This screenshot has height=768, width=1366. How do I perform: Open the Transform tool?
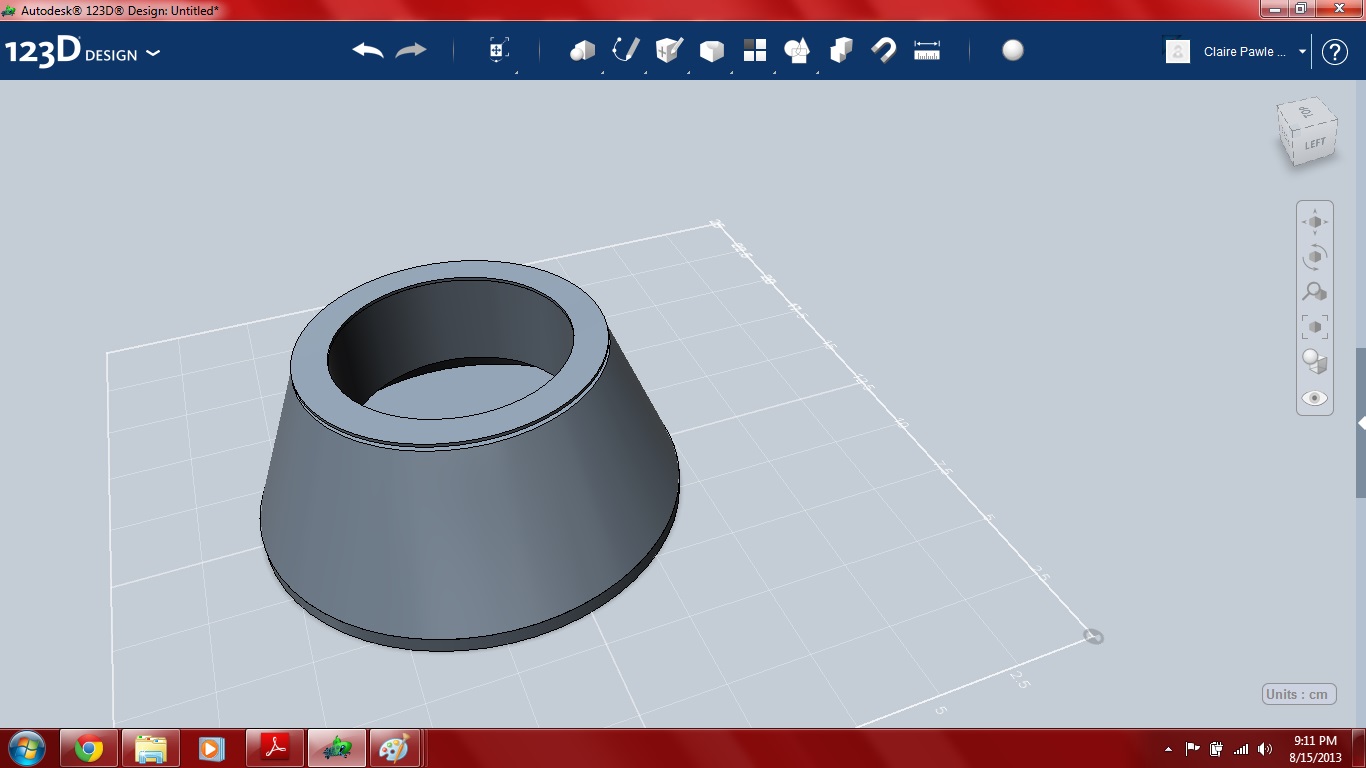498,50
